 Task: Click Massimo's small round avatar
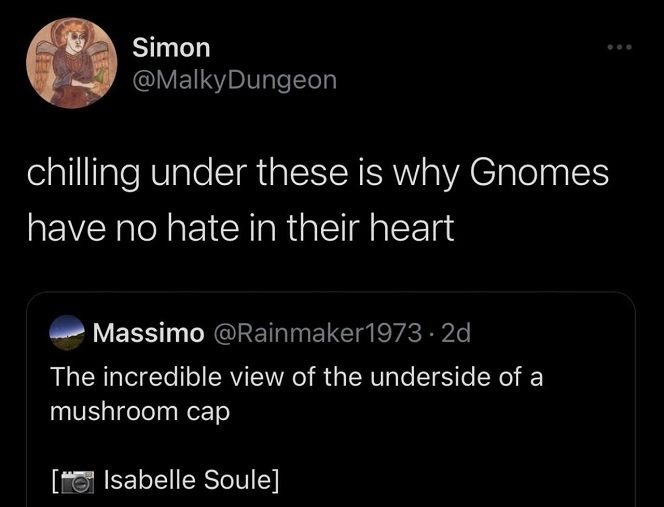tap(66, 333)
